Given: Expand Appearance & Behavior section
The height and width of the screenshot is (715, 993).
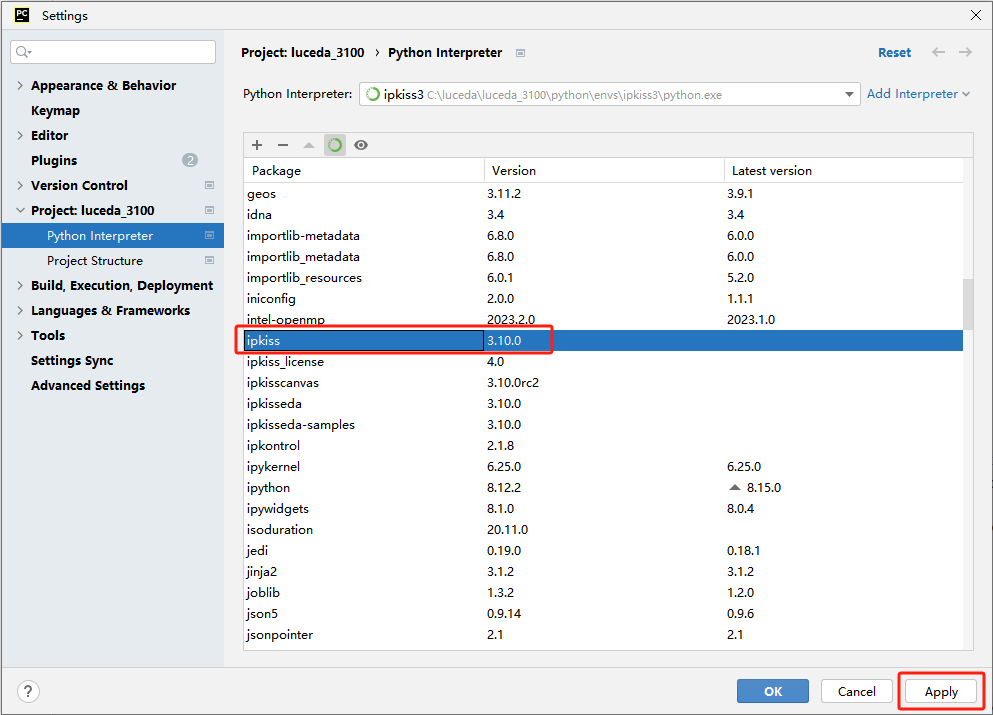Looking at the screenshot, I should (x=20, y=85).
